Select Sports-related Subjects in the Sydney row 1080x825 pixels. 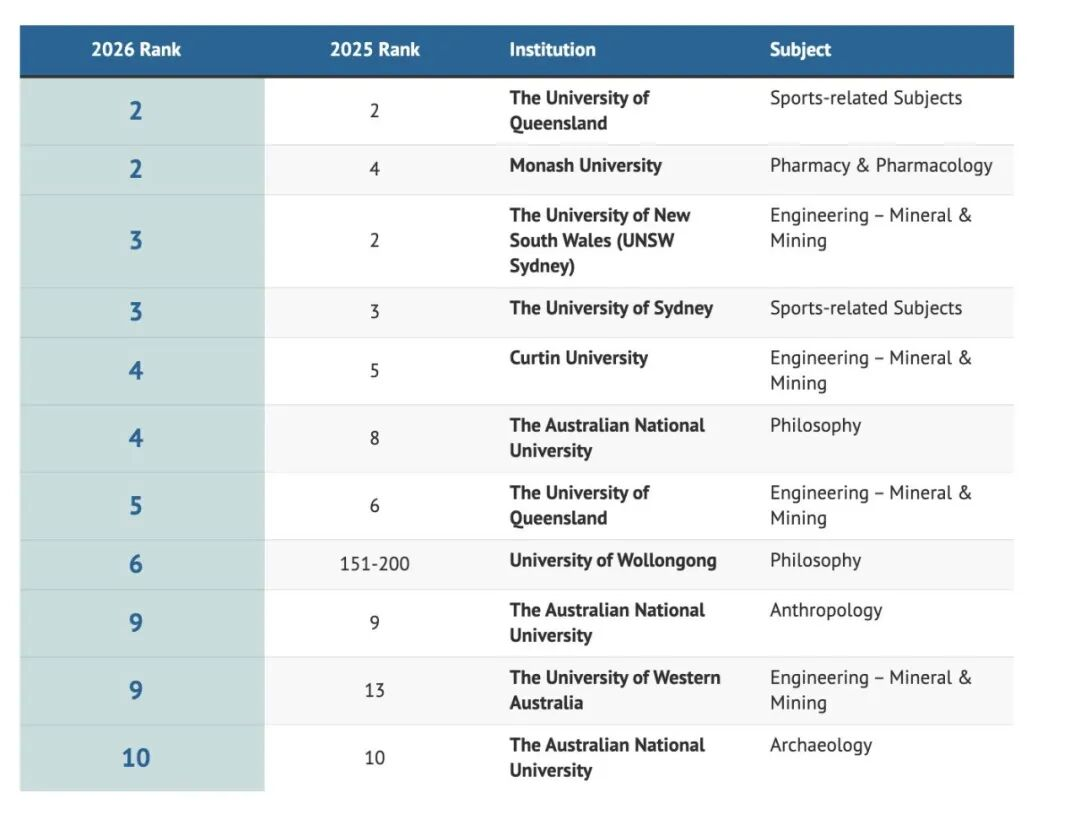coord(865,308)
